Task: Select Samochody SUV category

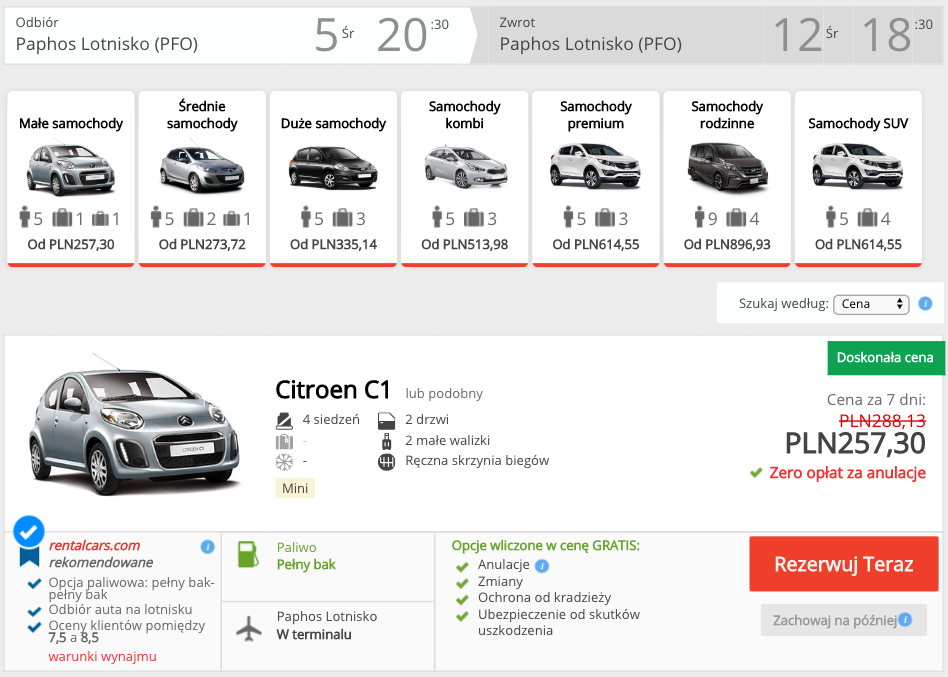Action: pos(858,178)
